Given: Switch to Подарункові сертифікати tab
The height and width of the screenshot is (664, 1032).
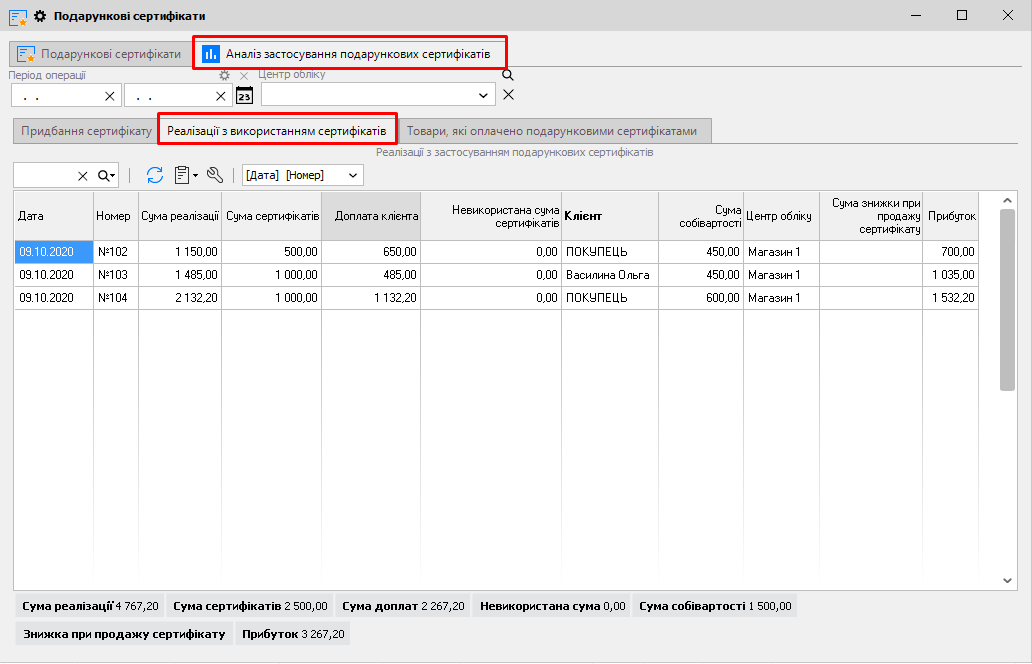Looking at the screenshot, I should pos(99,53).
